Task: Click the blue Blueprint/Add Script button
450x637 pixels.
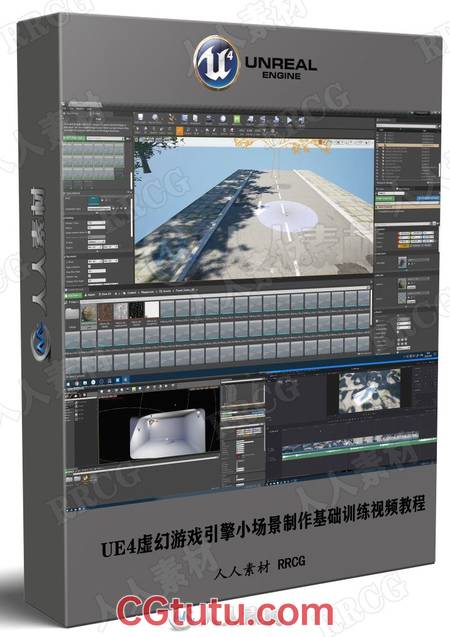Action: point(428,198)
